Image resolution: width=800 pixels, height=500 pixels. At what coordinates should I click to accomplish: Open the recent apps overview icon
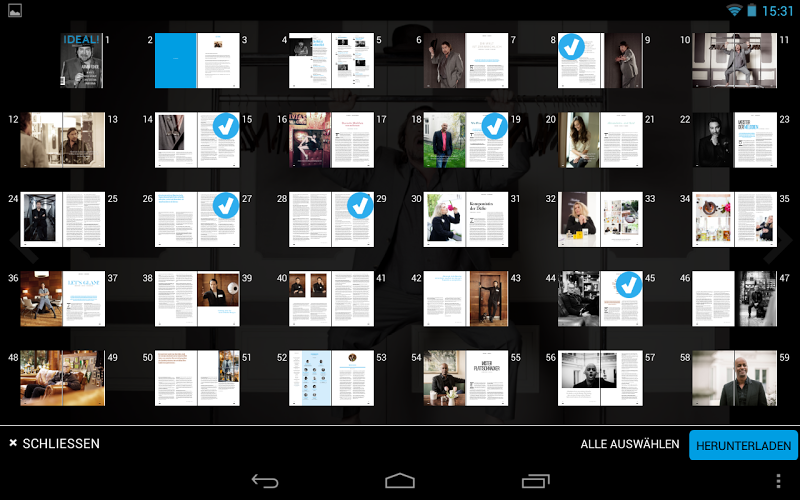(536, 481)
